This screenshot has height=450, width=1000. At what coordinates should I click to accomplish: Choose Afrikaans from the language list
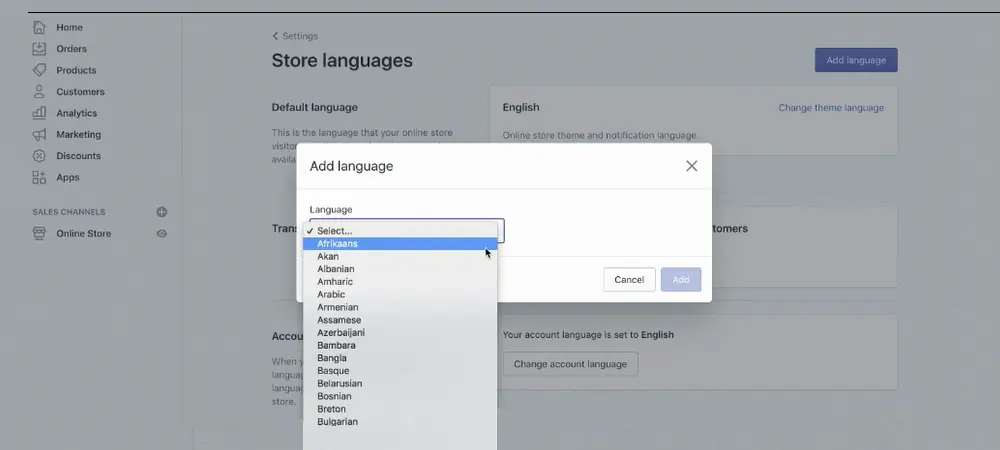tap(337, 244)
